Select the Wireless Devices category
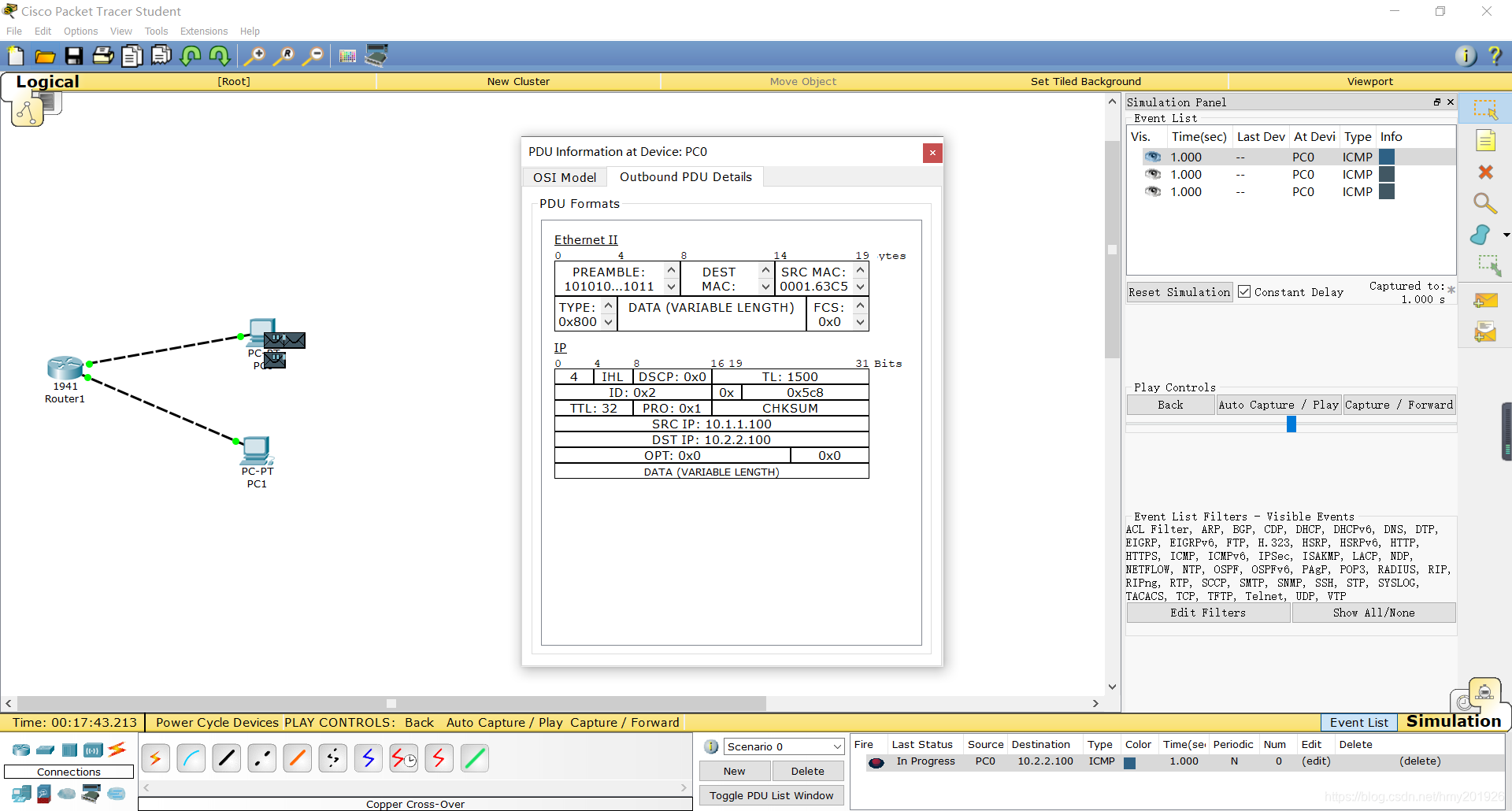The height and width of the screenshot is (811, 1512). tap(93, 750)
